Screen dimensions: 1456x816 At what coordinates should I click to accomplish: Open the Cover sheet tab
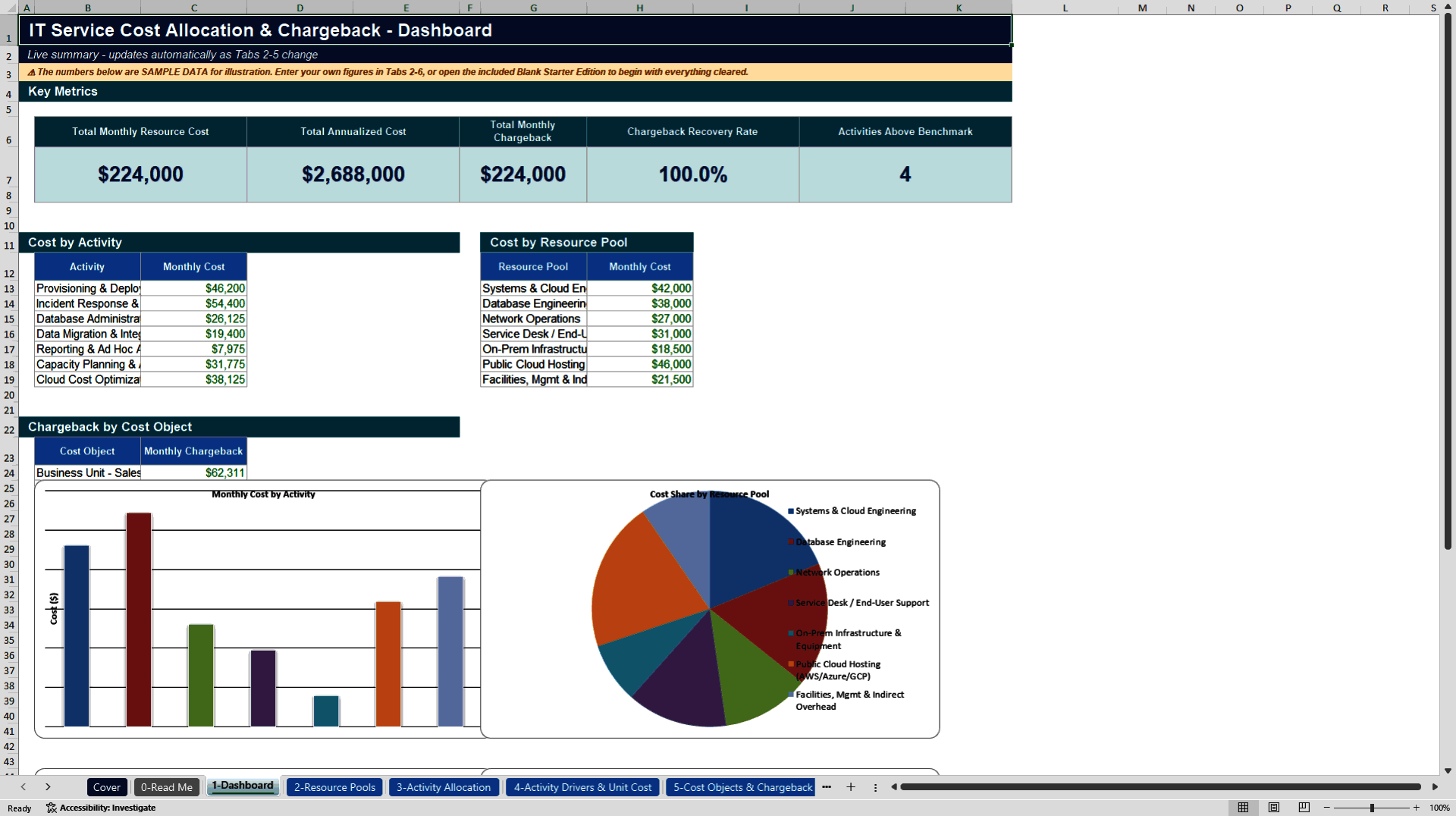(x=107, y=787)
